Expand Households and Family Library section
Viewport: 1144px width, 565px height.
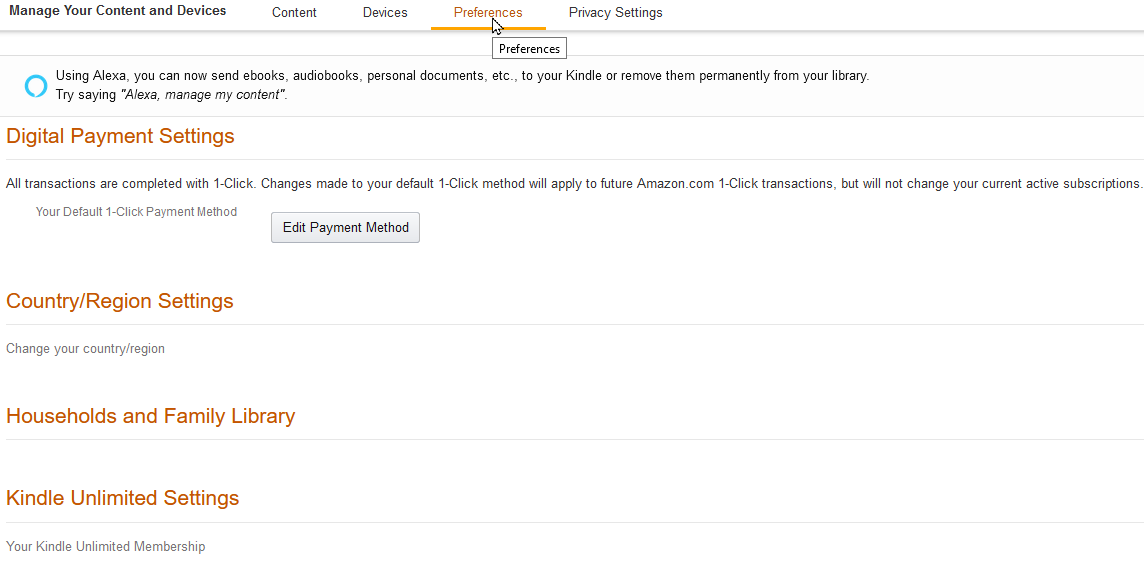(x=150, y=417)
